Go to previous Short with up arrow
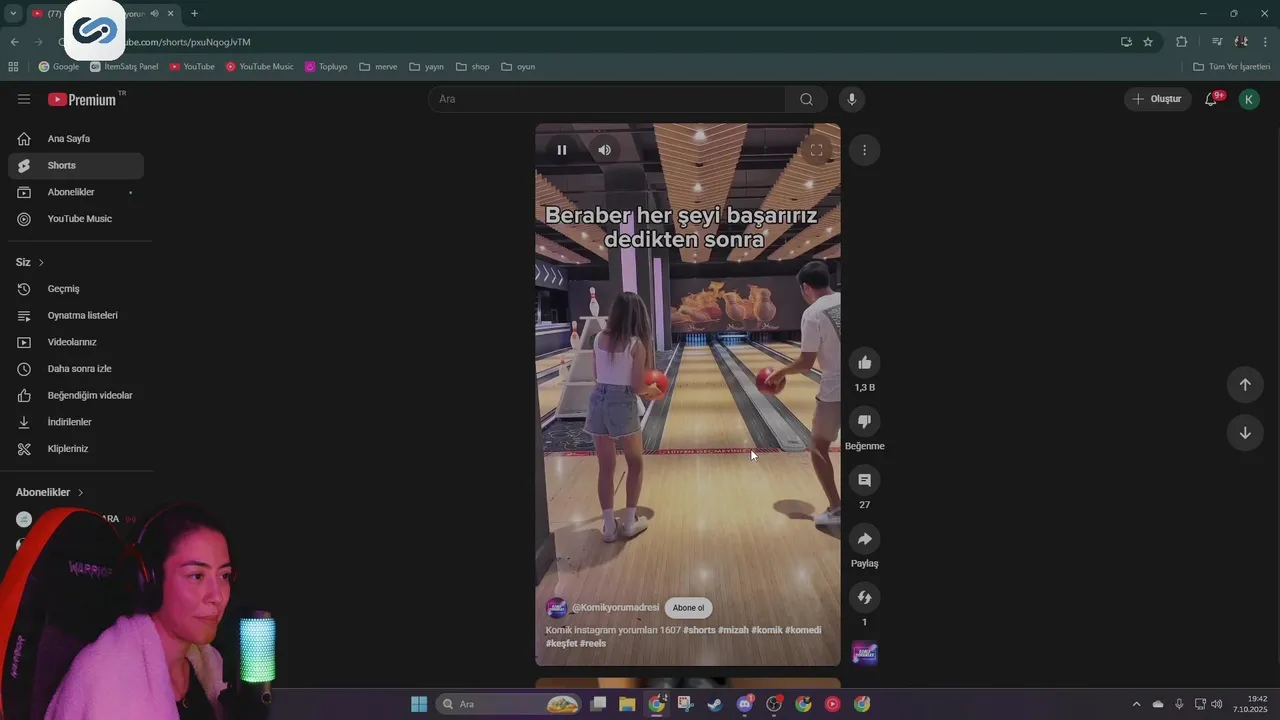 [1245, 384]
